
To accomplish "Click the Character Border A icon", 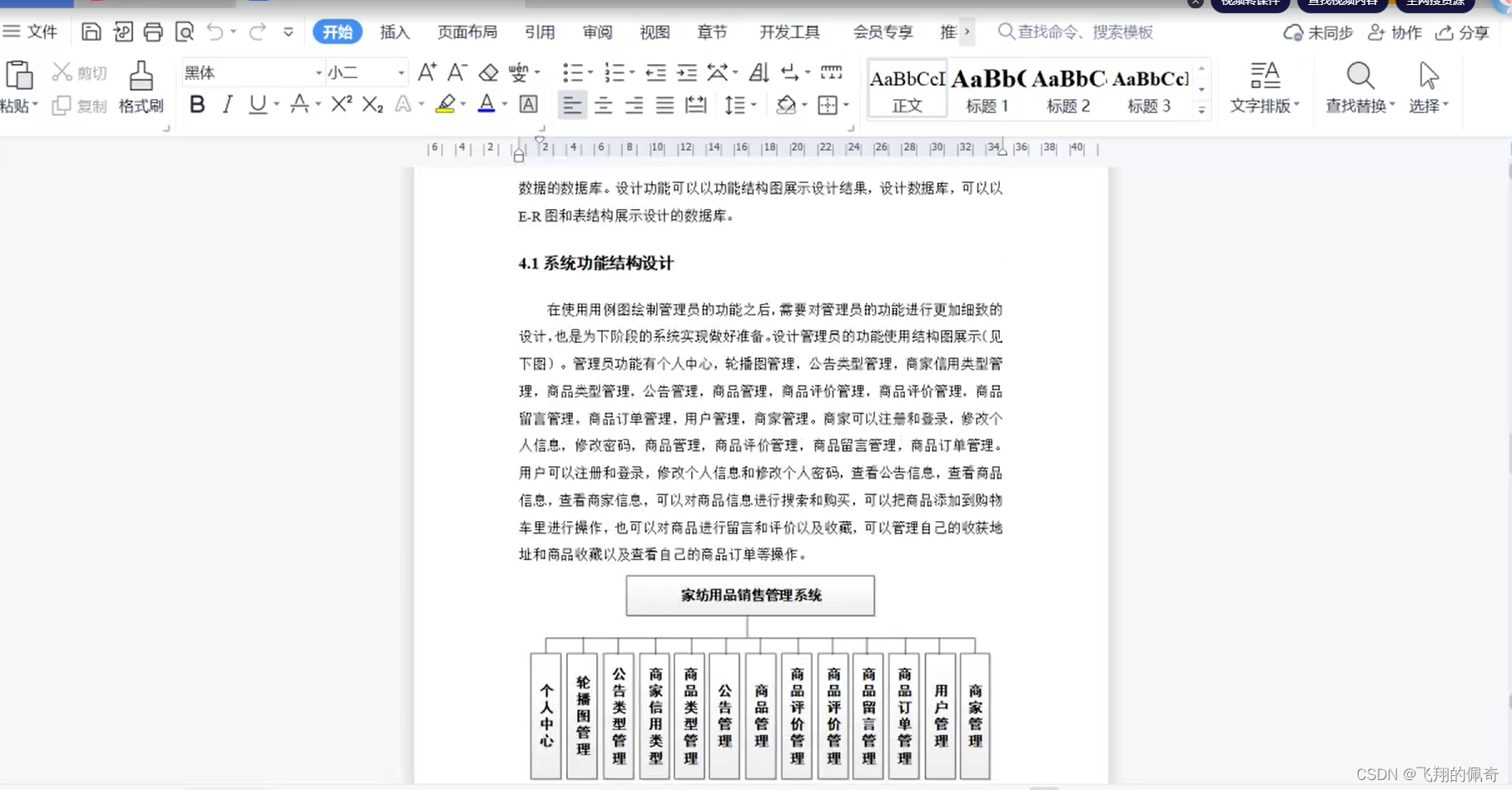I will (x=529, y=104).
